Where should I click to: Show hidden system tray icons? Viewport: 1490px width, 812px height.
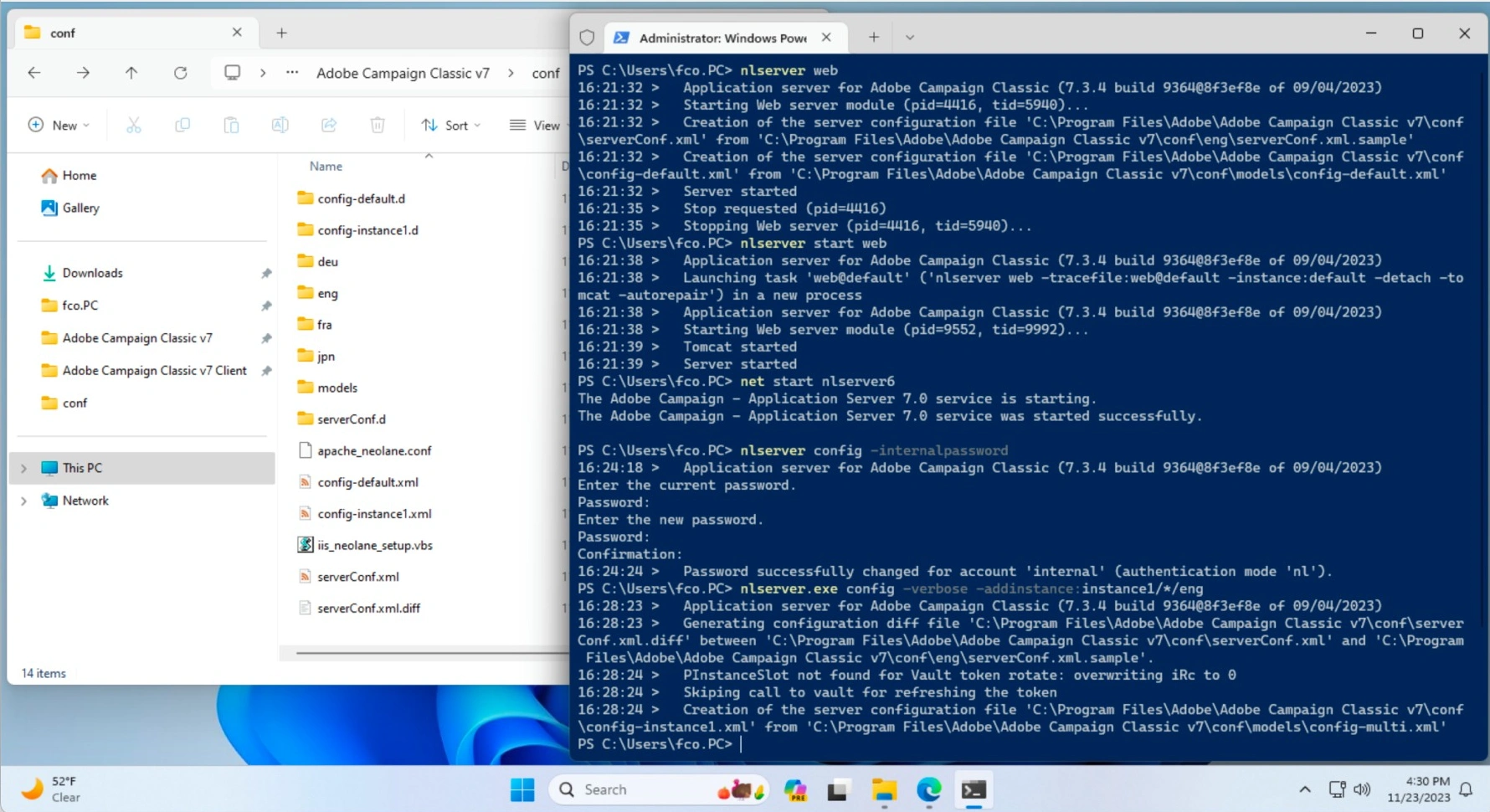(1304, 789)
